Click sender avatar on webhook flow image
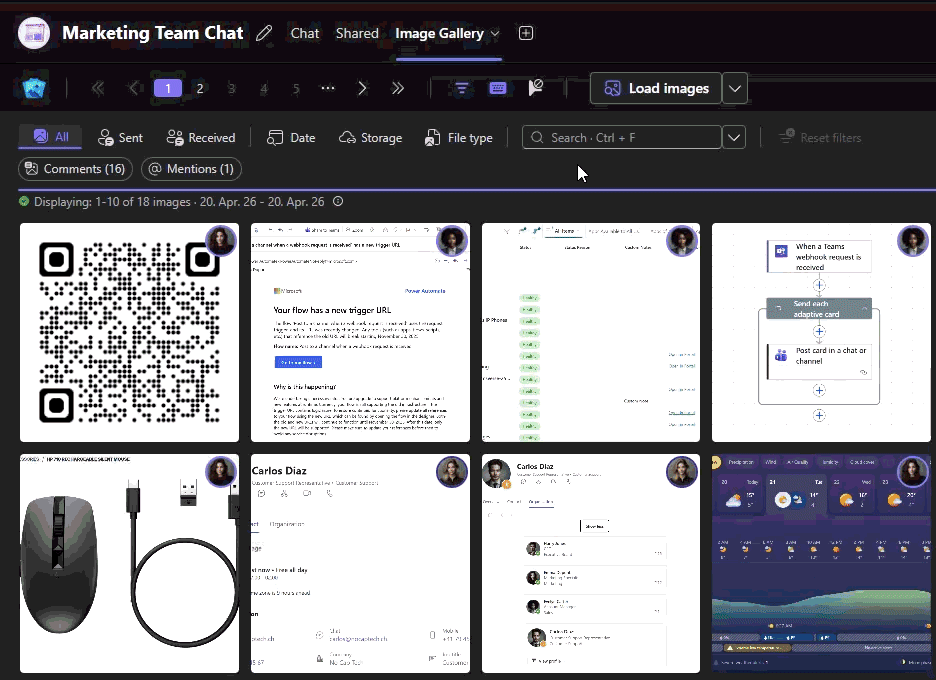Viewport: 936px width, 680px height. click(x=913, y=241)
